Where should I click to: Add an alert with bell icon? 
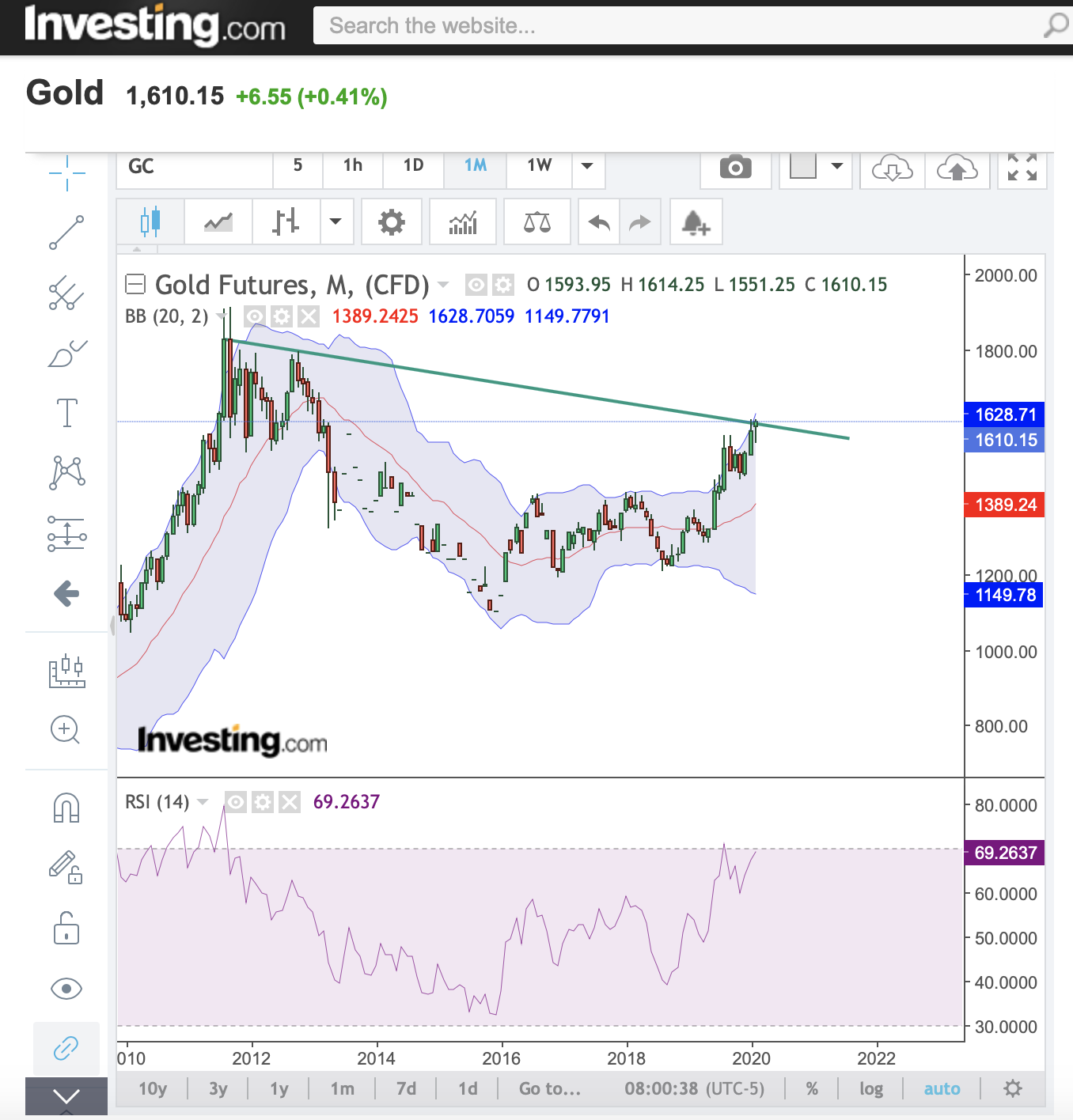(696, 222)
